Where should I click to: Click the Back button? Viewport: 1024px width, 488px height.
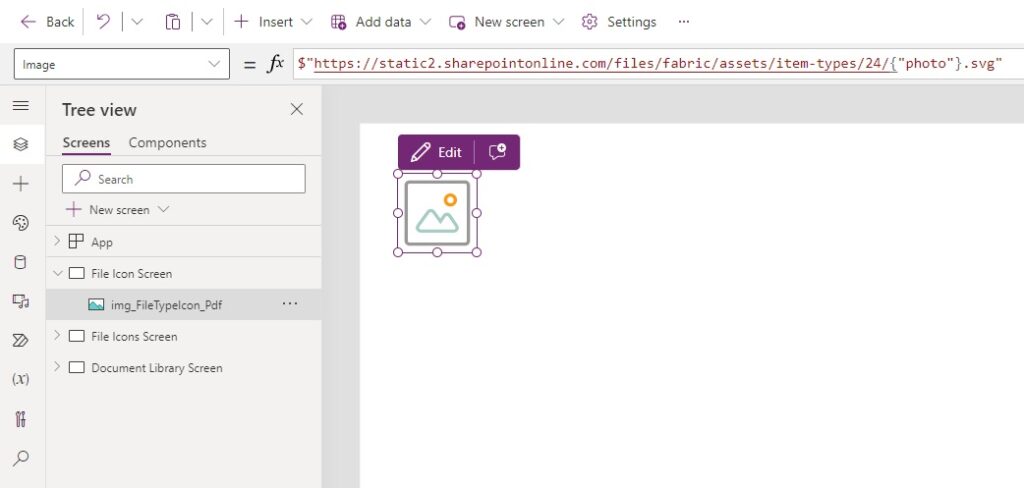click(x=47, y=22)
